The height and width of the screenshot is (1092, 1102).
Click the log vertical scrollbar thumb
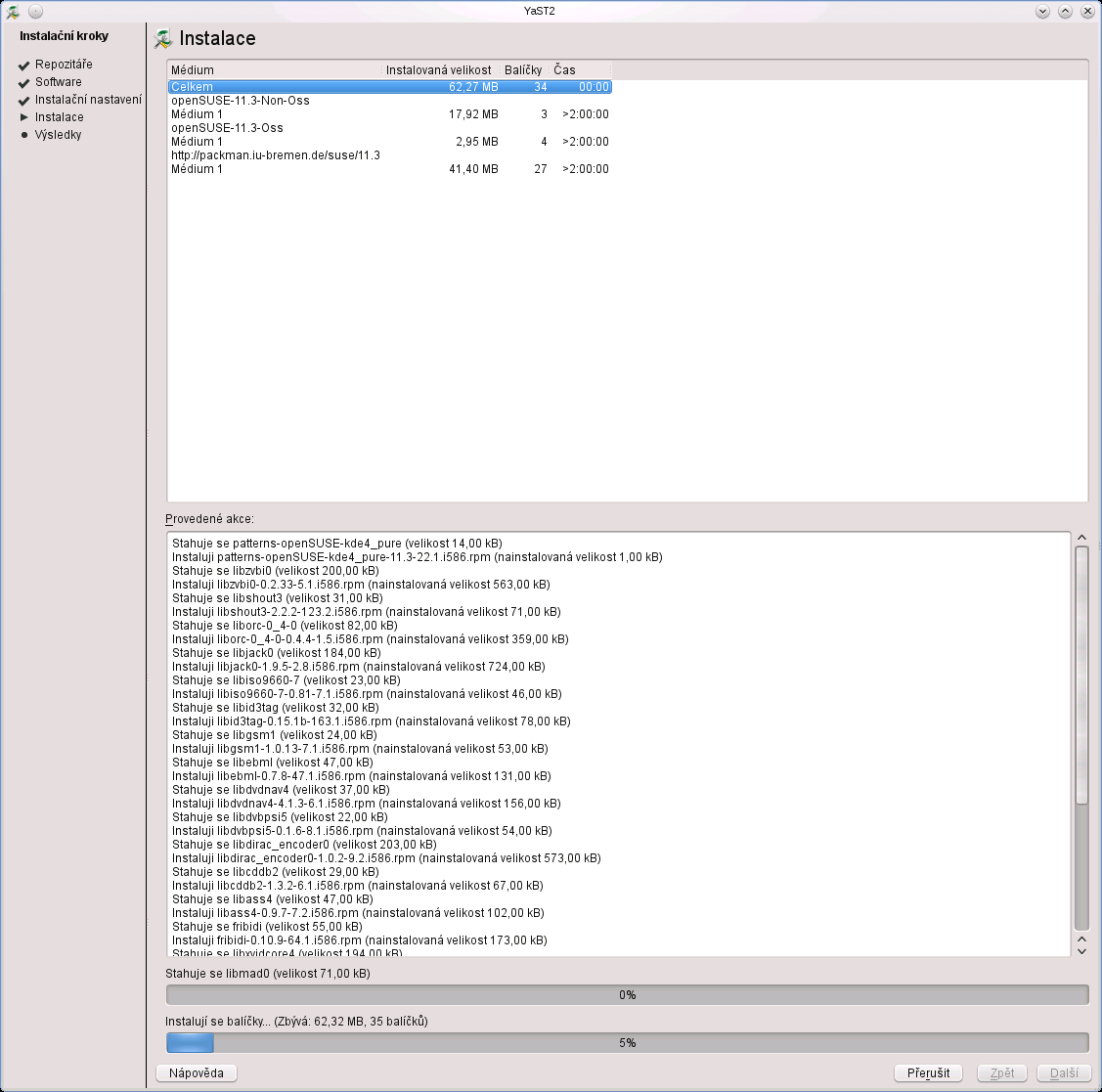tap(1081, 675)
